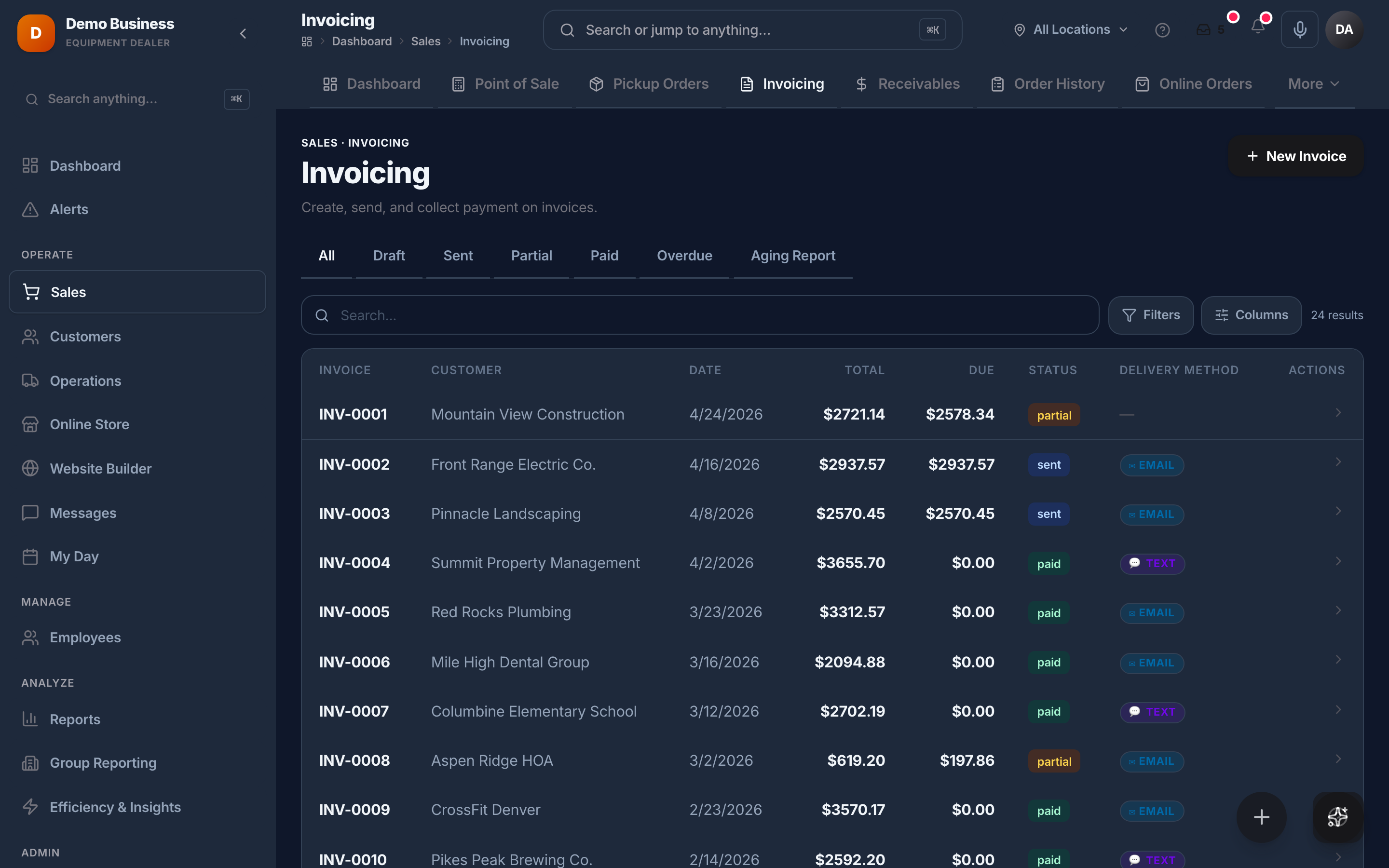Click the Demo Business orange logo

click(x=36, y=33)
